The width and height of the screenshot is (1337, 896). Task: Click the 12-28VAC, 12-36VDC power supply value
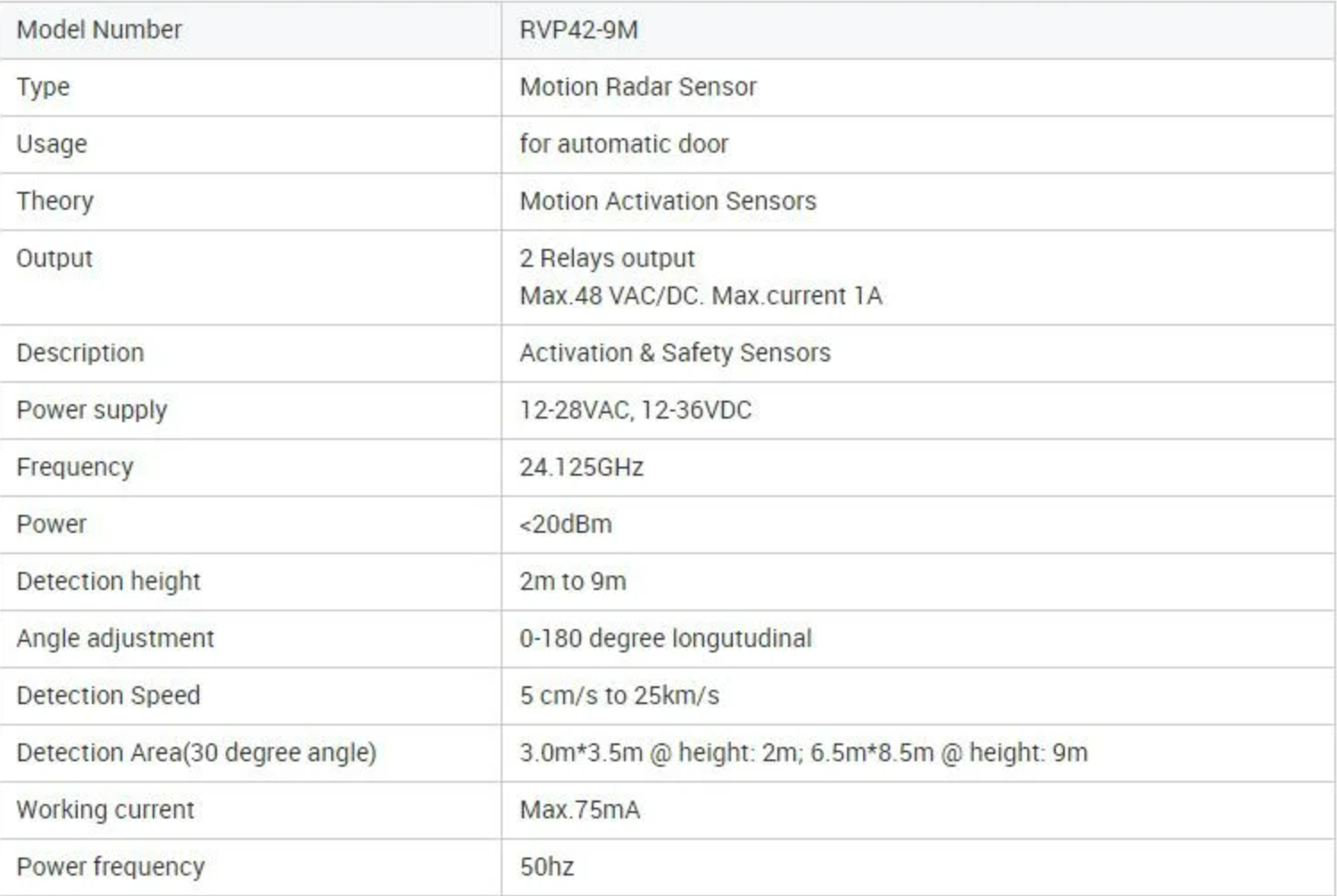pyautogui.click(x=635, y=411)
